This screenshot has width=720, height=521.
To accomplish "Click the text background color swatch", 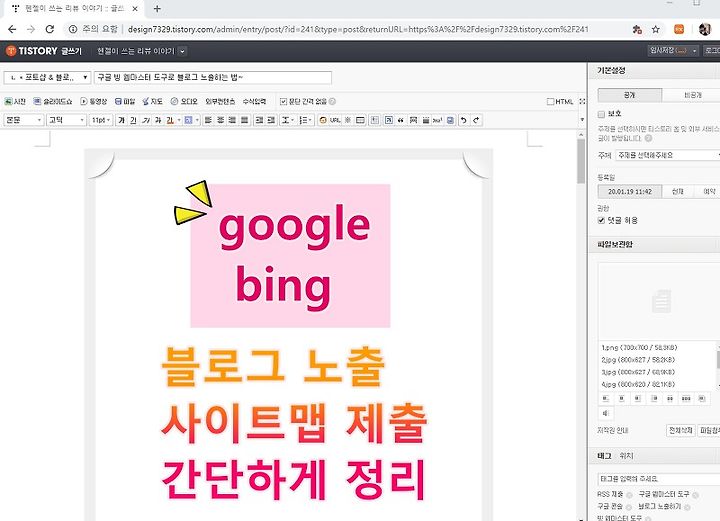I will [x=188, y=120].
